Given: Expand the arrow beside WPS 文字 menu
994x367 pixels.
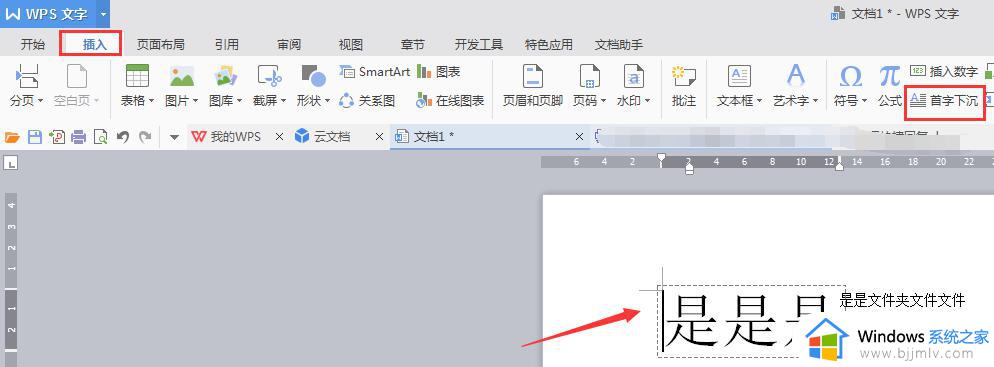Looking at the screenshot, I should pyautogui.click(x=103, y=14).
